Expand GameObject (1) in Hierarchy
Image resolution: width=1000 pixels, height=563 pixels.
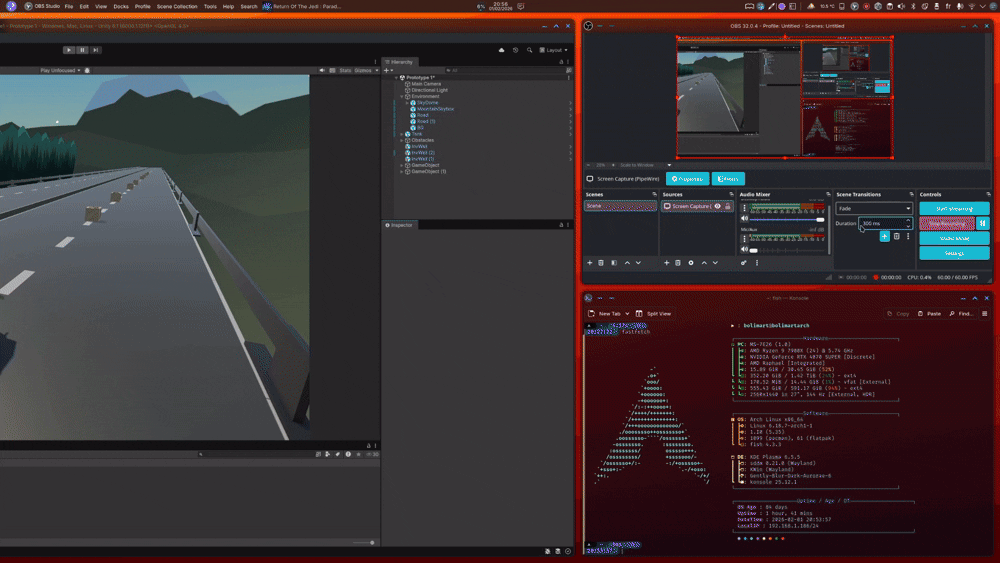click(x=402, y=172)
